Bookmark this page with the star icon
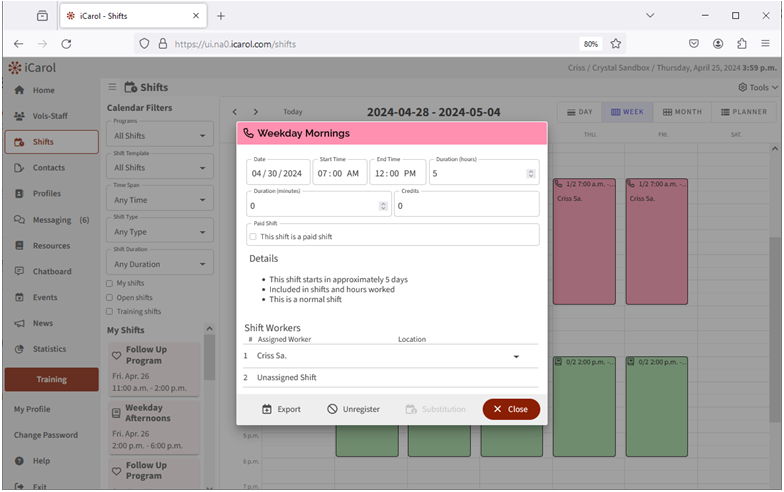Screen dimensions: 784x492 [x=616, y=44]
